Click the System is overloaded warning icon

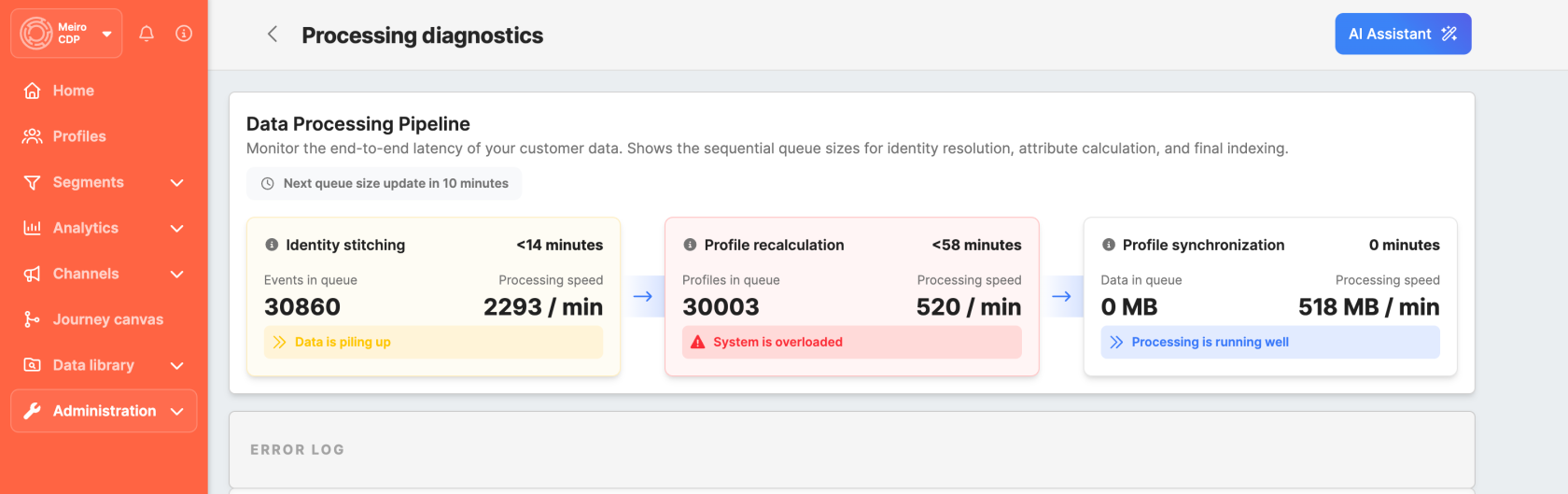(697, 343)
